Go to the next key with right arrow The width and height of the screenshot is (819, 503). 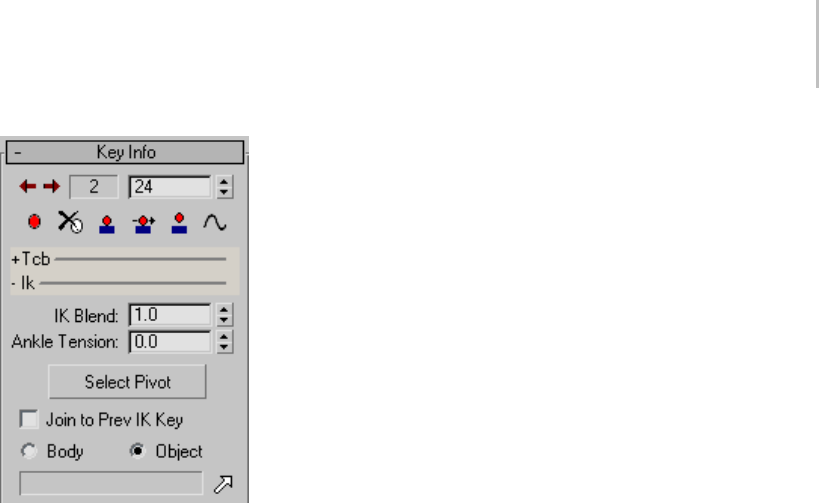[51, 186]
